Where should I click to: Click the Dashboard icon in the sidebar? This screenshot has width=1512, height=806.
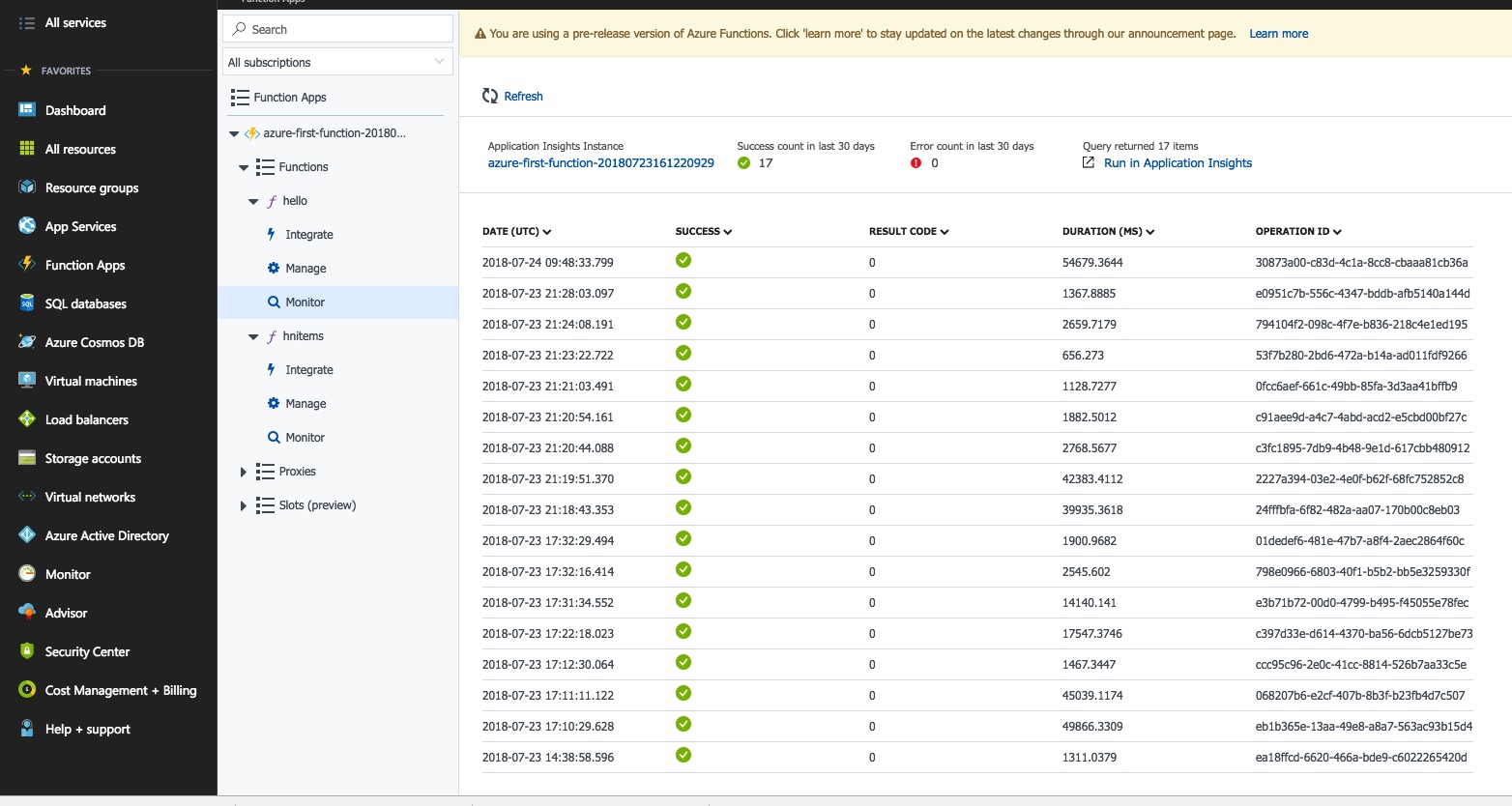(27, 110)
